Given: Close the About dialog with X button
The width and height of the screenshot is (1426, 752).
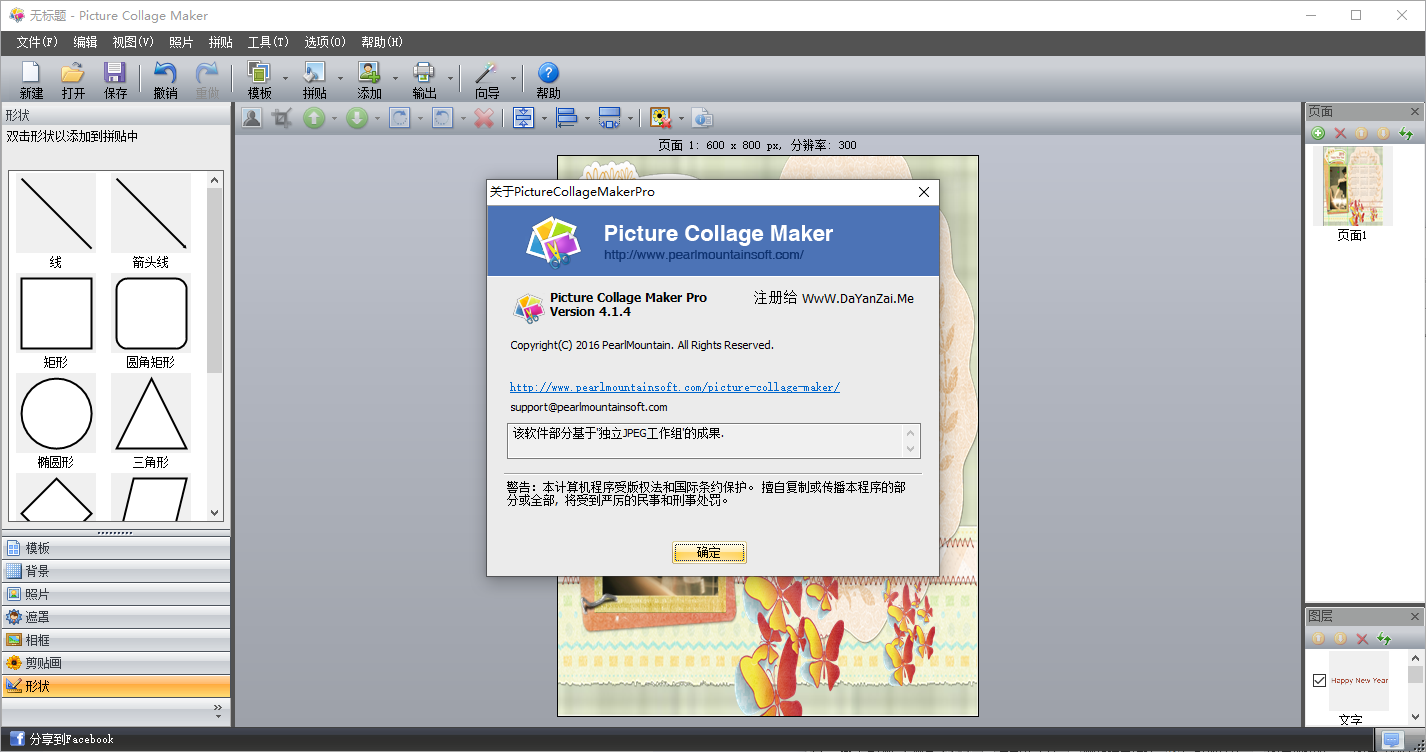Looking at the screenshot, I should pyautogui.click(x=924, y=192).
